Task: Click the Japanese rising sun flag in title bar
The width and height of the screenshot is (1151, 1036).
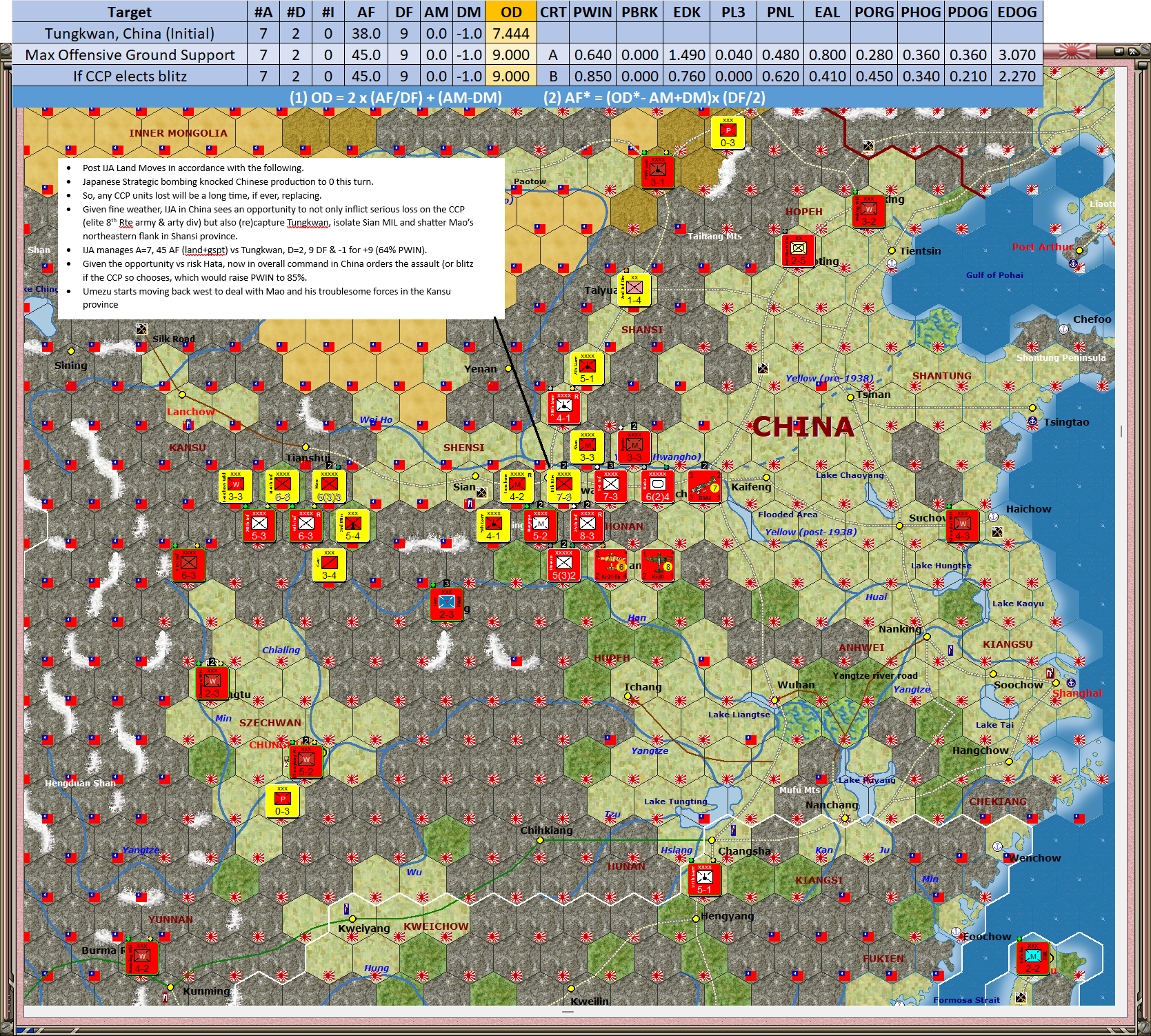Action: (x=1075, y=50)
